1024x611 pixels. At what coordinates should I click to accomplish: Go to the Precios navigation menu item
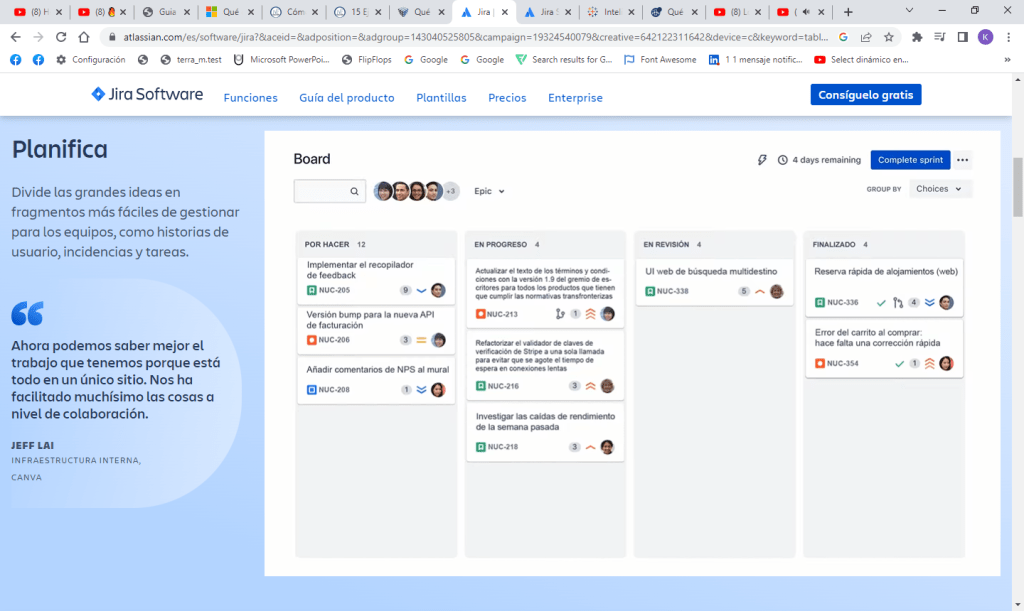click(507, 98)
